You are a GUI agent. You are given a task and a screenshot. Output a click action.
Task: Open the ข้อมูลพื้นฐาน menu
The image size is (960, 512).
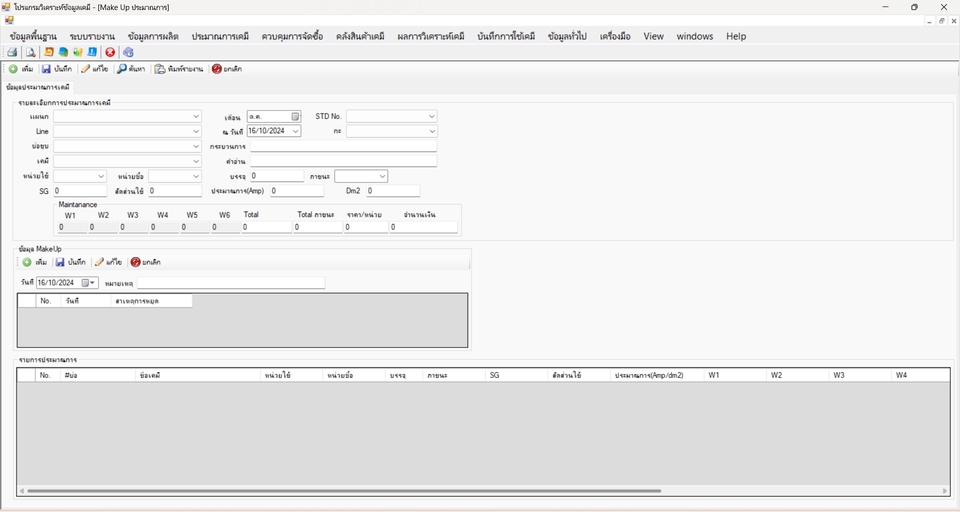click(x=33, y=36)
